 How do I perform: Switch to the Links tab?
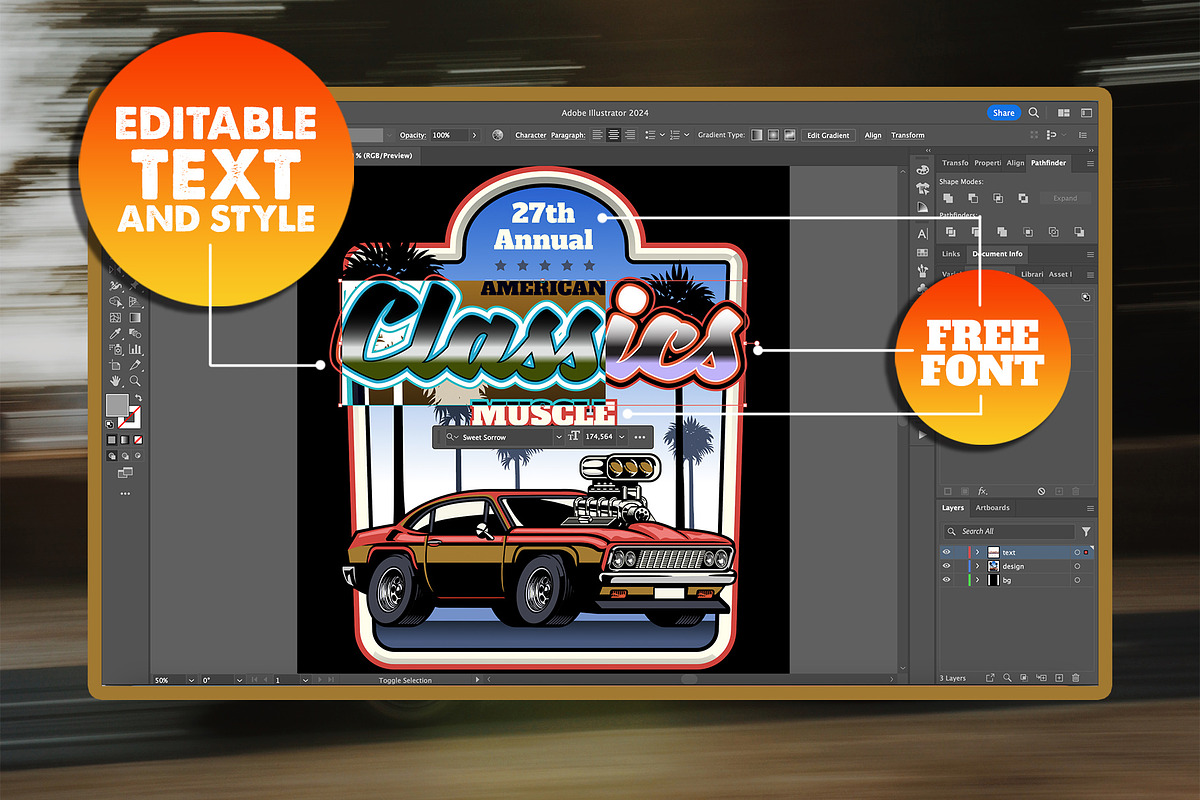(x=951, y=254)
